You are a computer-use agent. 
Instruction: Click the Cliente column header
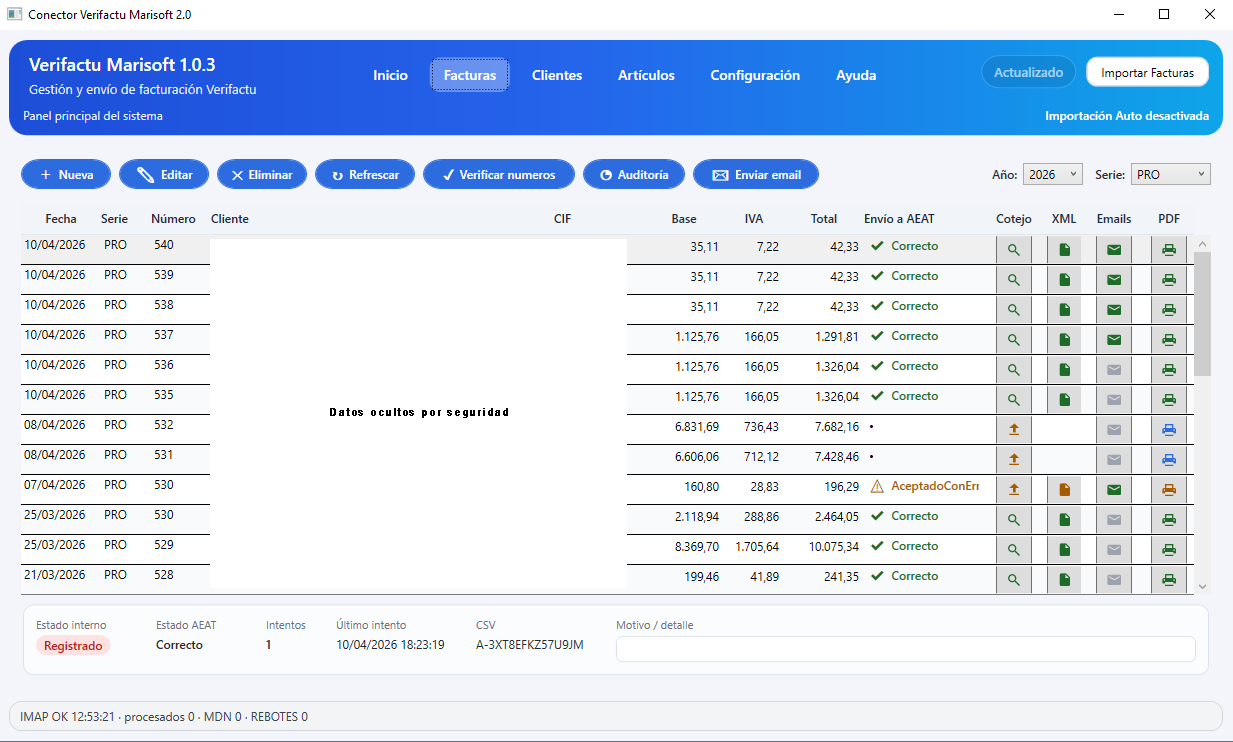230,219
